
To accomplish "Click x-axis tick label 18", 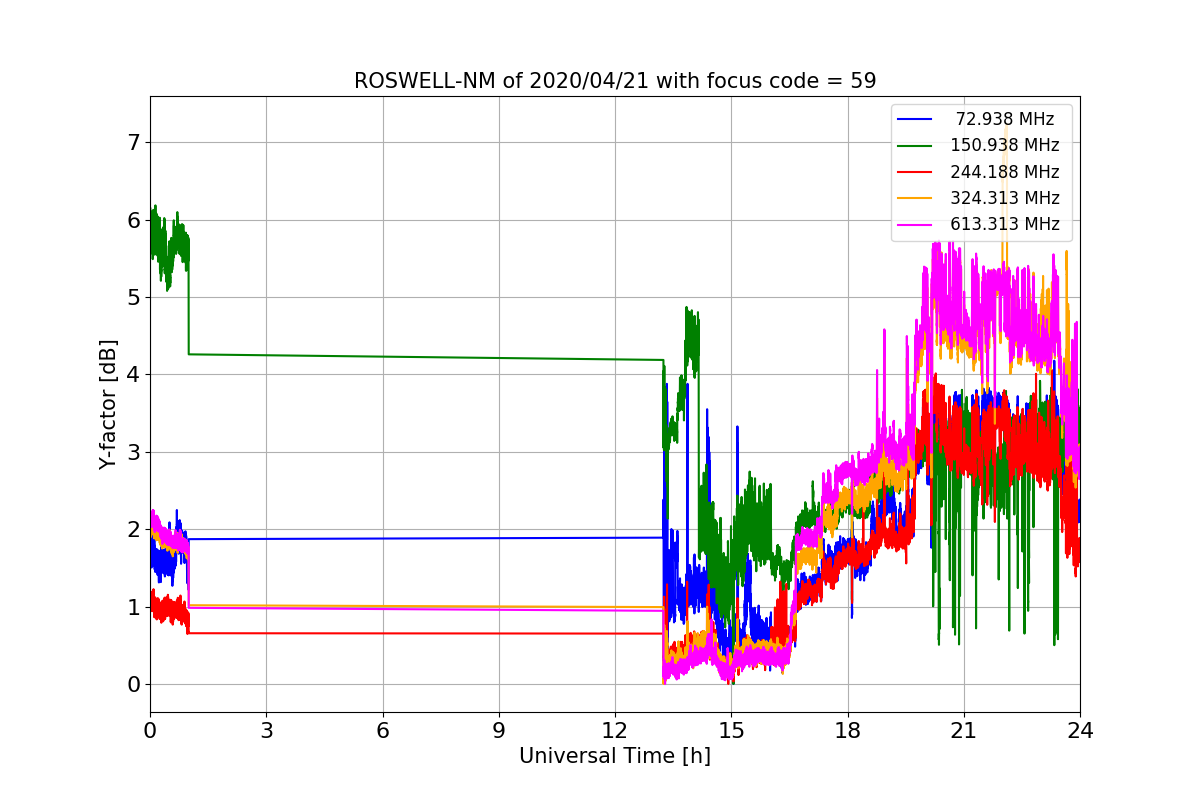I will pyautogui.click(x=848, y=731).
